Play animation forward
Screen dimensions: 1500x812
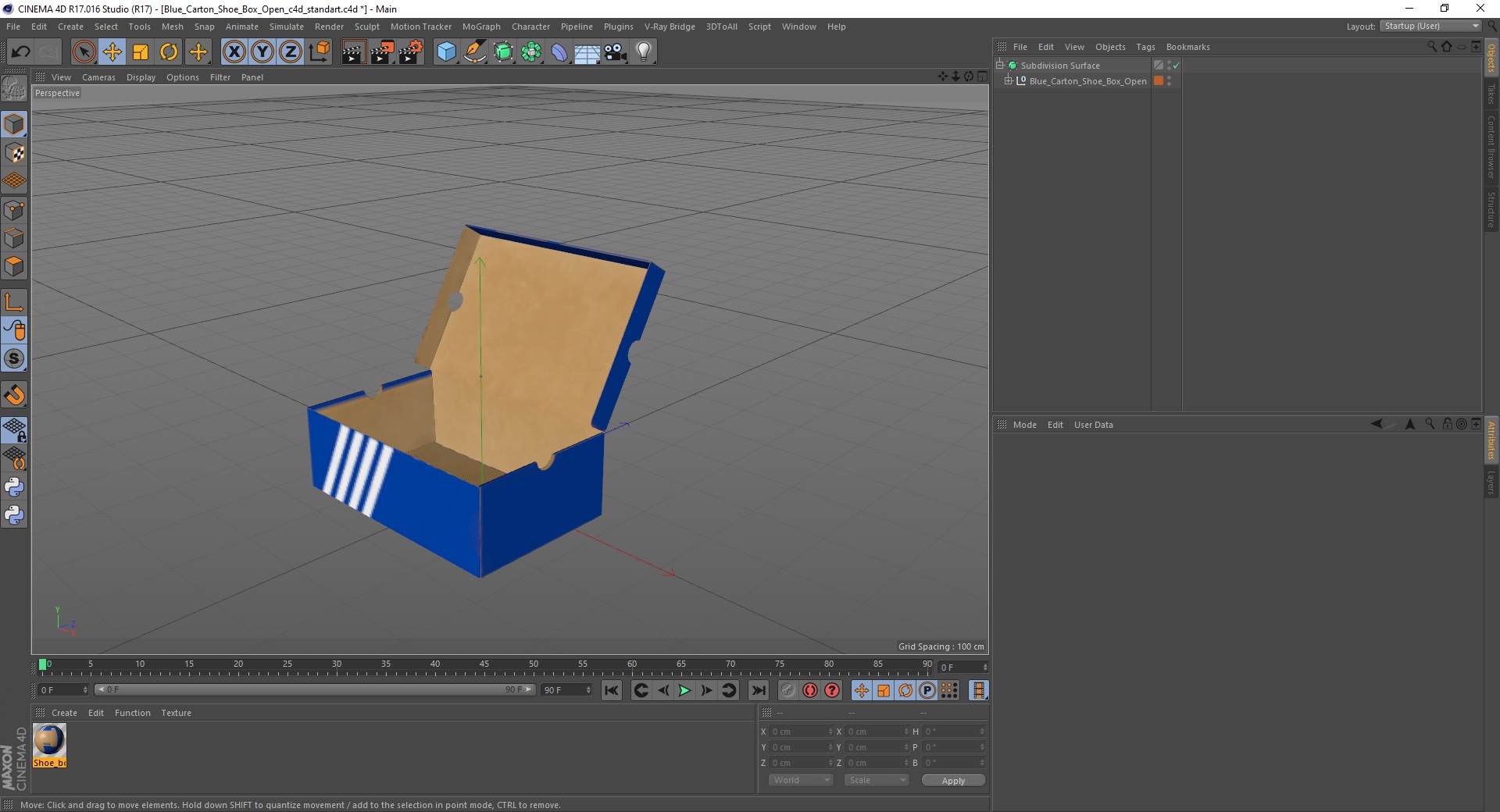(x=684, y=690)
